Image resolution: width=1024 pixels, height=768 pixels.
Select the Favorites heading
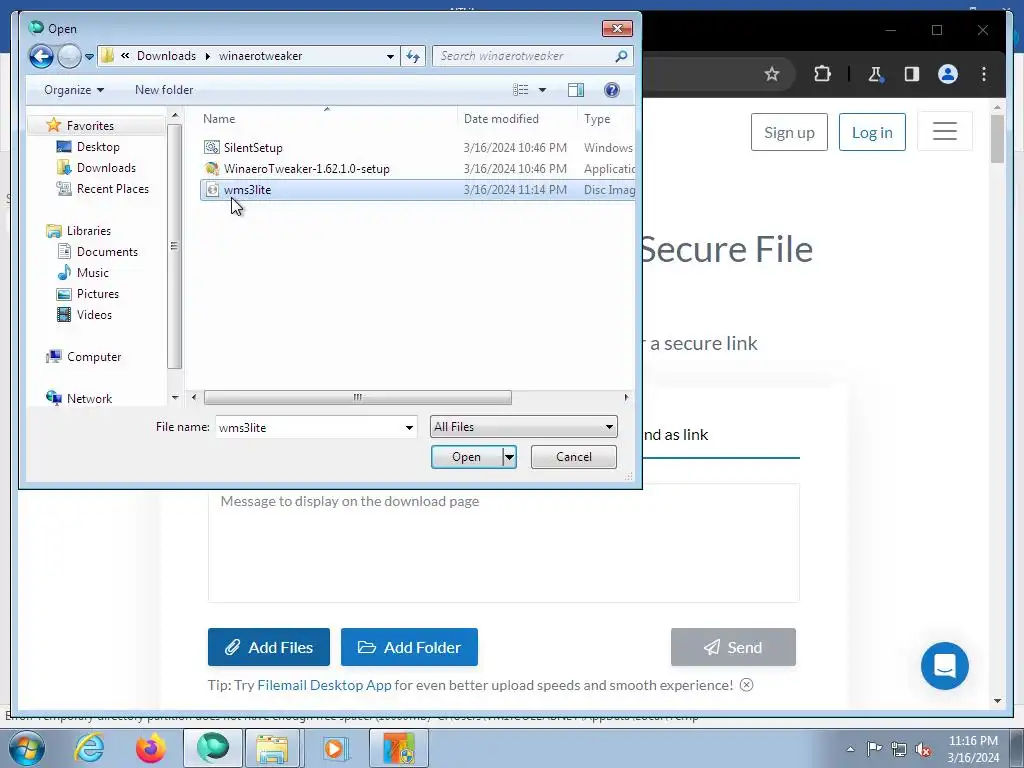90,125
